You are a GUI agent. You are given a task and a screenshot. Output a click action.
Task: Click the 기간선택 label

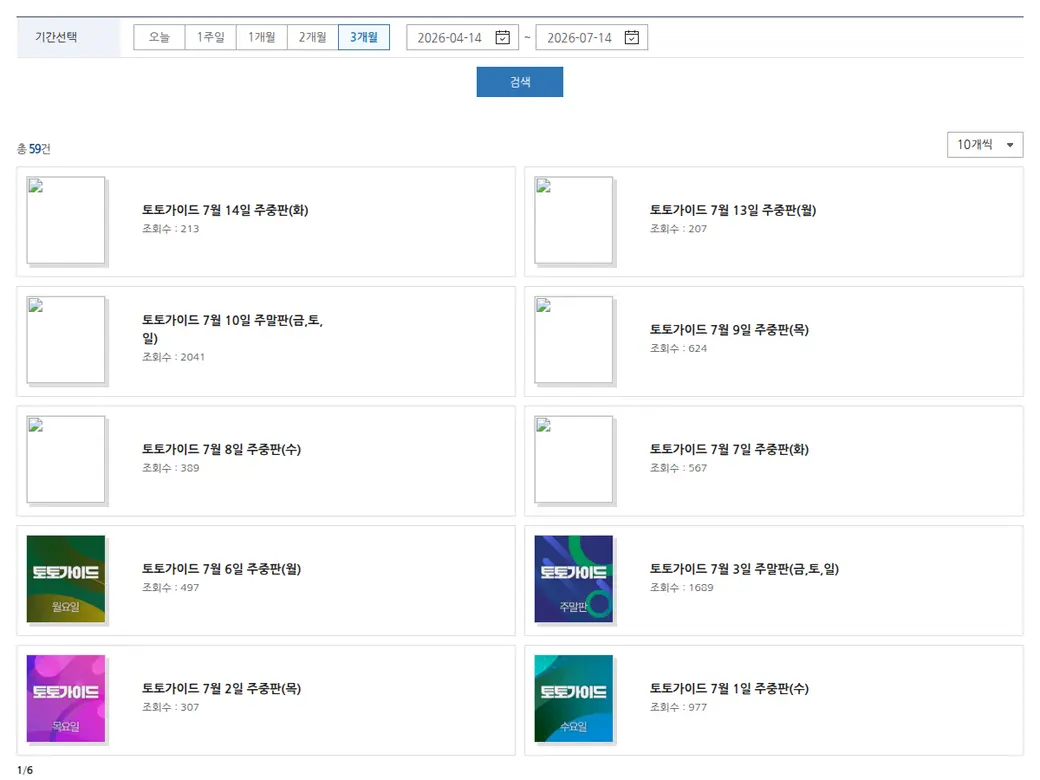pyautogui.click(x=56, y=37)
